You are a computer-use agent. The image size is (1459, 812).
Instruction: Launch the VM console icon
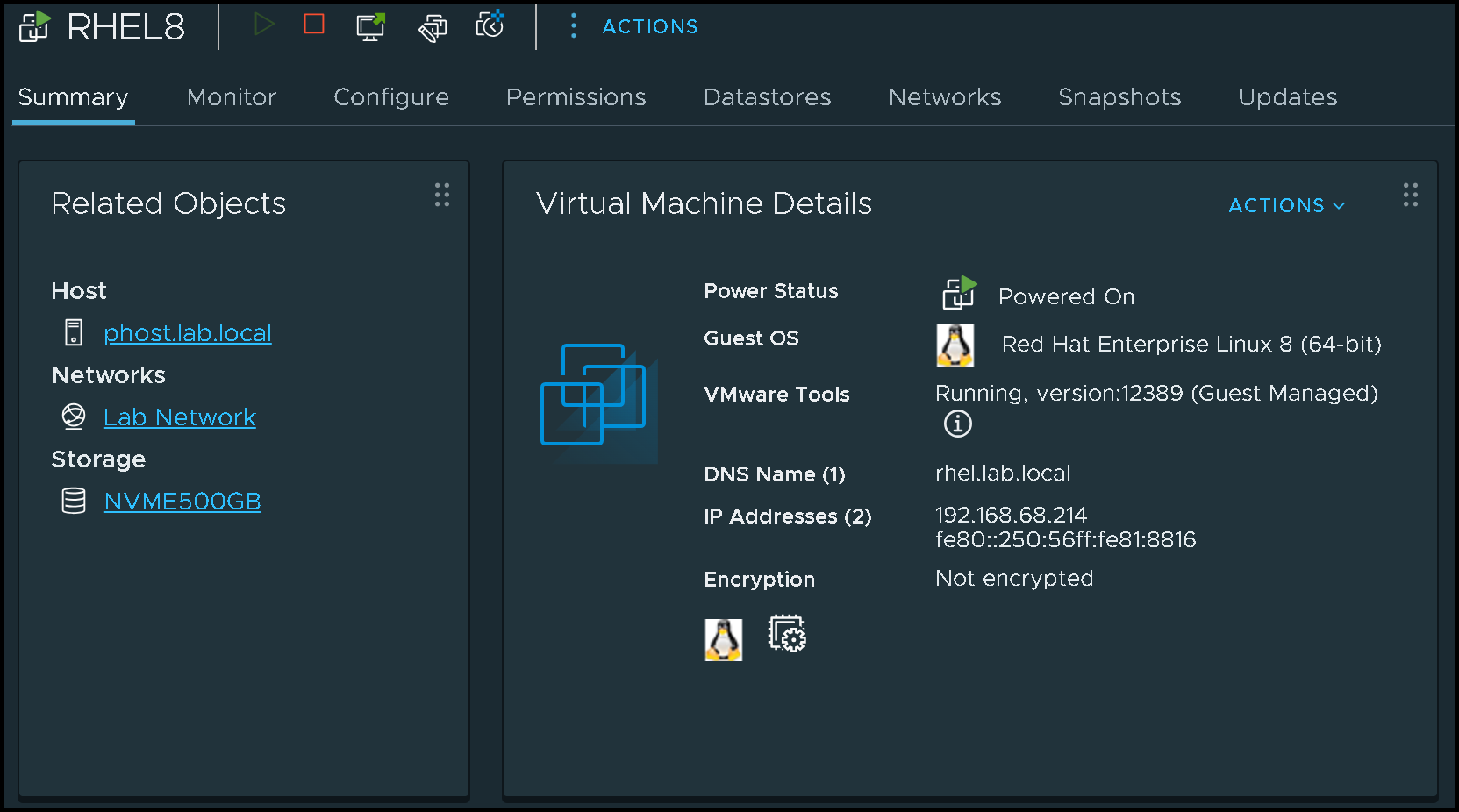coord(371,26)
